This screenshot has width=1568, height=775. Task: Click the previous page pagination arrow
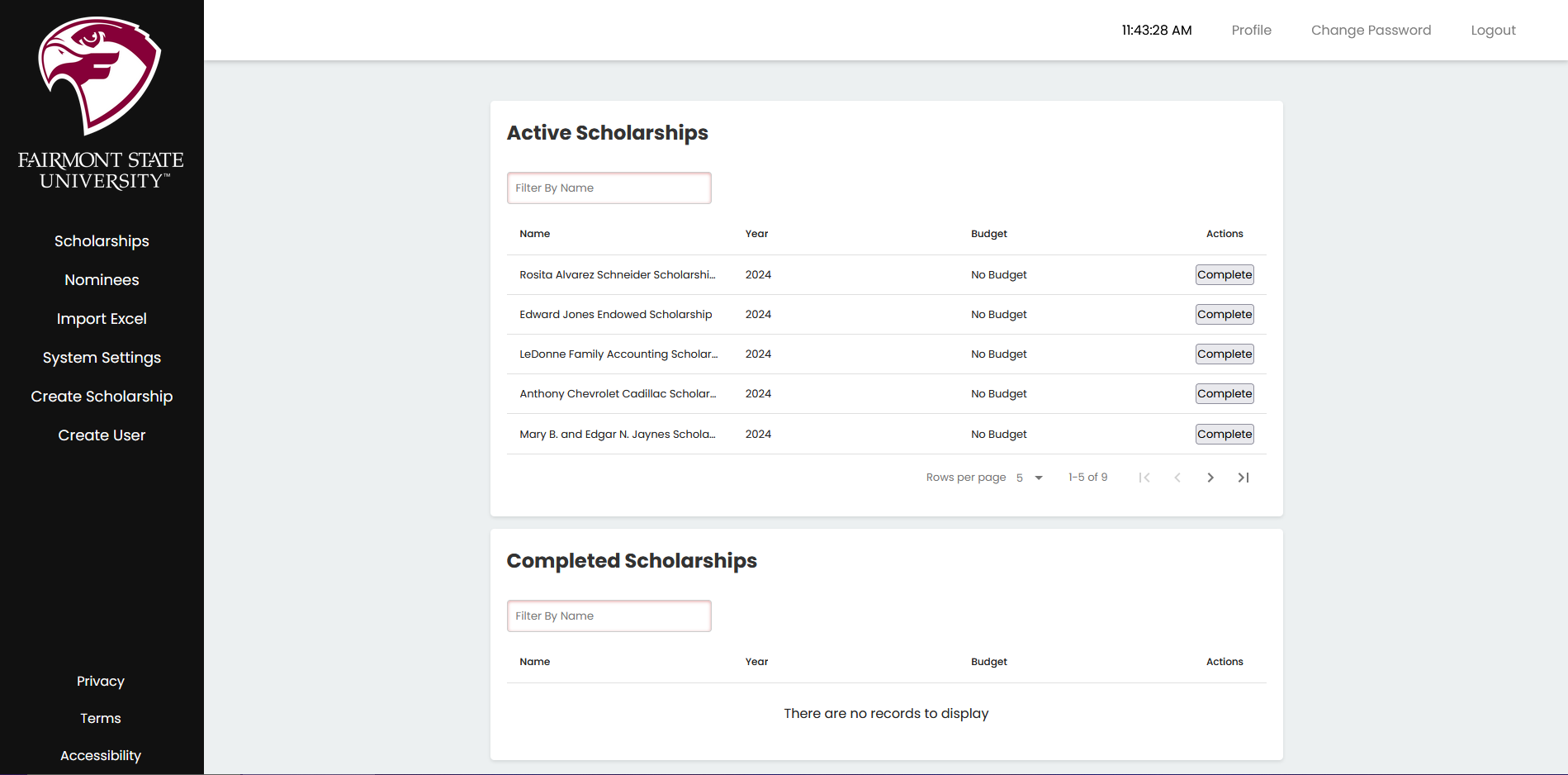point(1177,478)
